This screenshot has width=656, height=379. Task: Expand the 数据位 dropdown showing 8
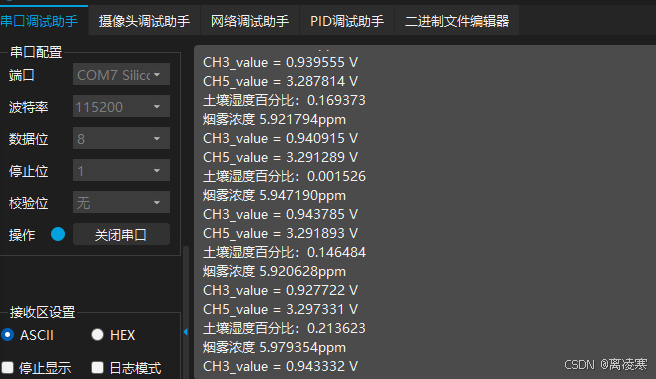pyautogui.click(x=121, y=138)
